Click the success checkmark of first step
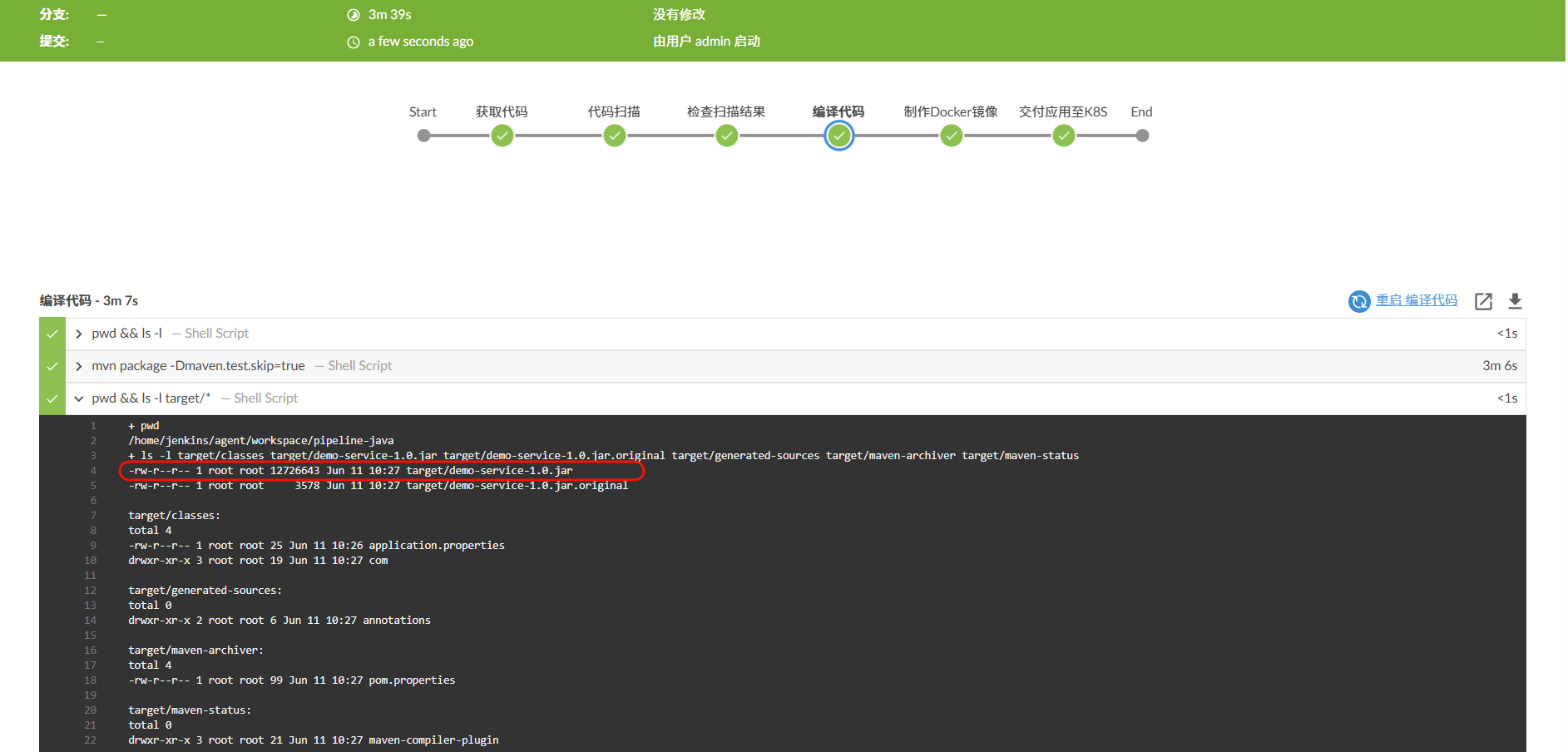This screenshot has height=752, width=1568. pyautogui.click(x=52, y=334)
